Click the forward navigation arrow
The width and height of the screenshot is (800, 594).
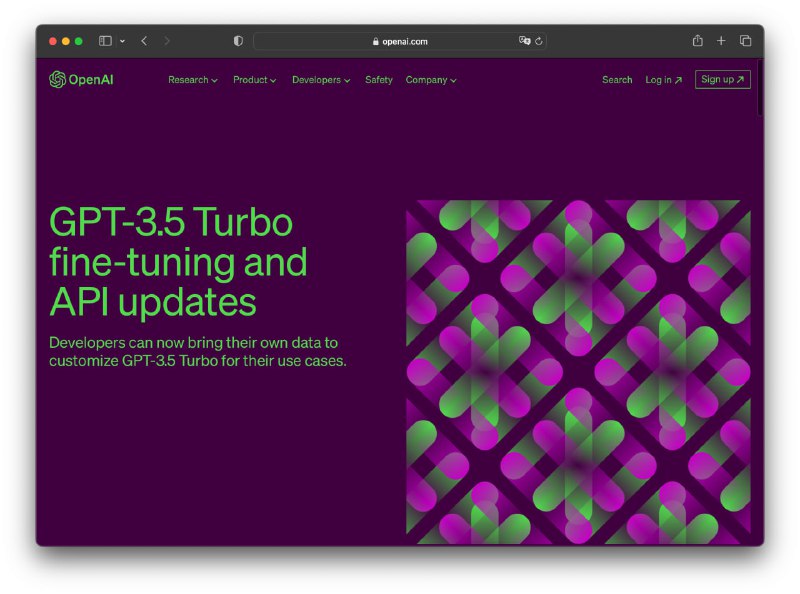click(x=166, y=41)
